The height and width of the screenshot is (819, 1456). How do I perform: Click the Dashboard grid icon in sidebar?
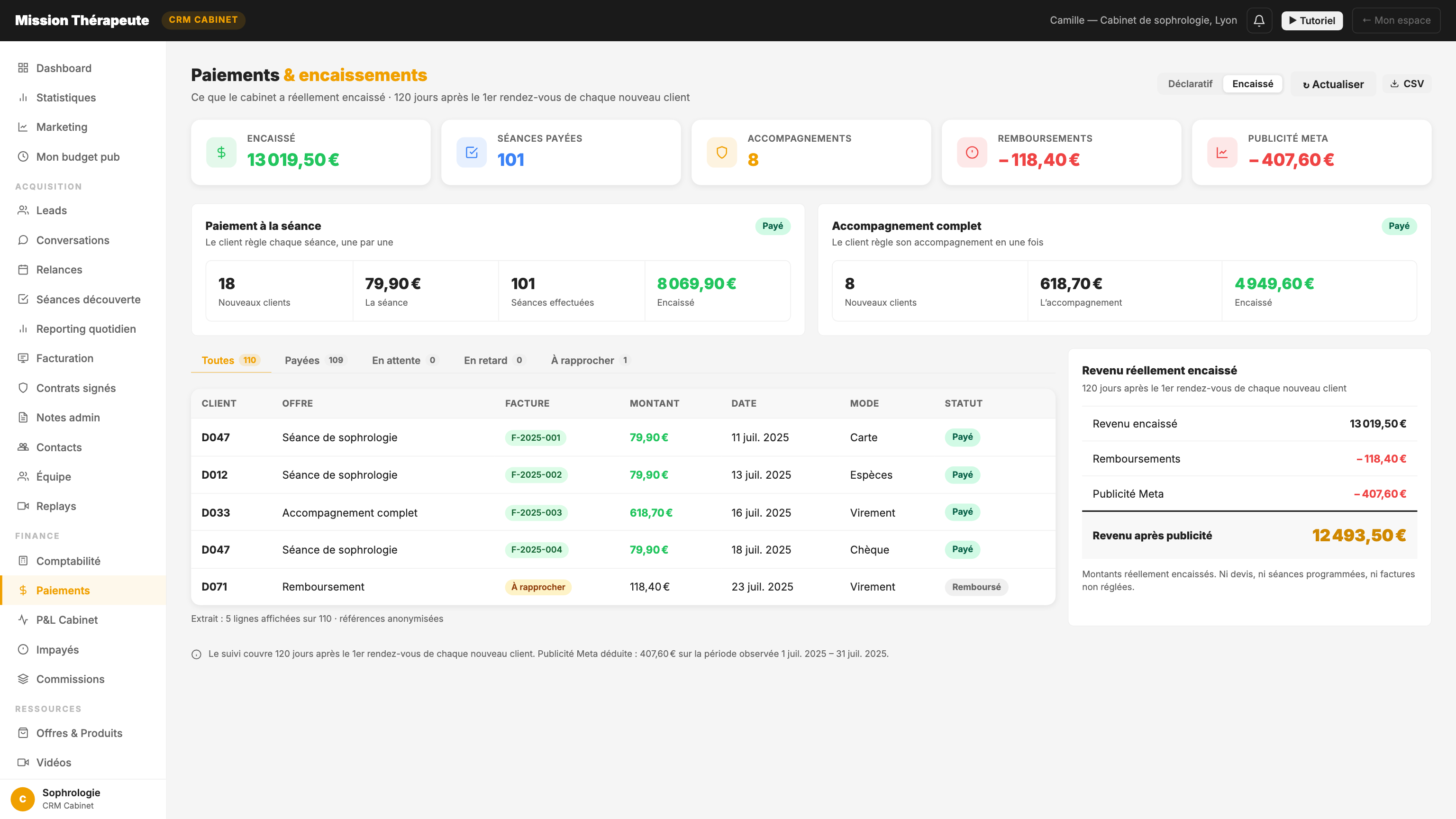(x=23, y=68)
